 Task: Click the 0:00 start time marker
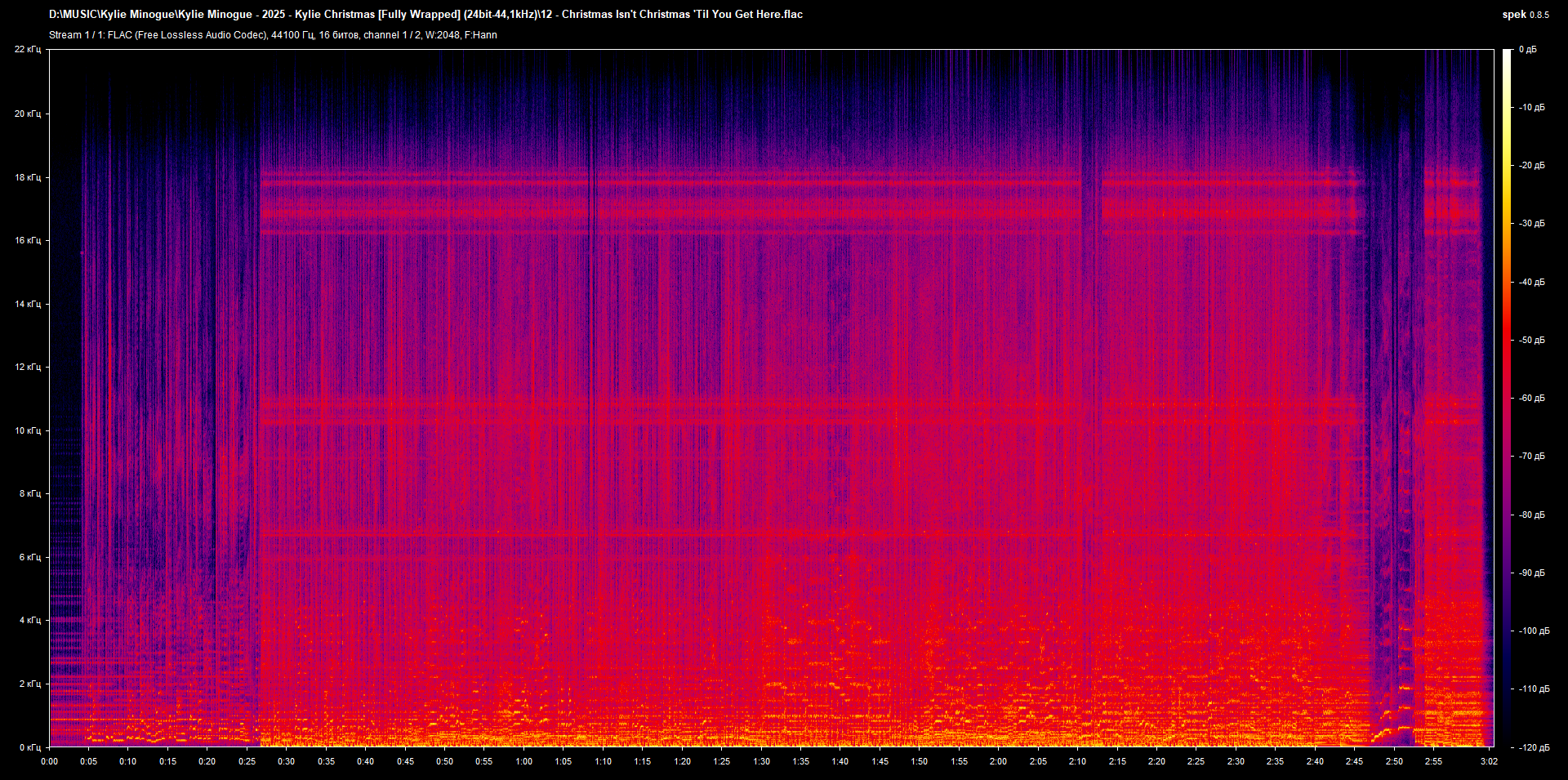(49, 761)
